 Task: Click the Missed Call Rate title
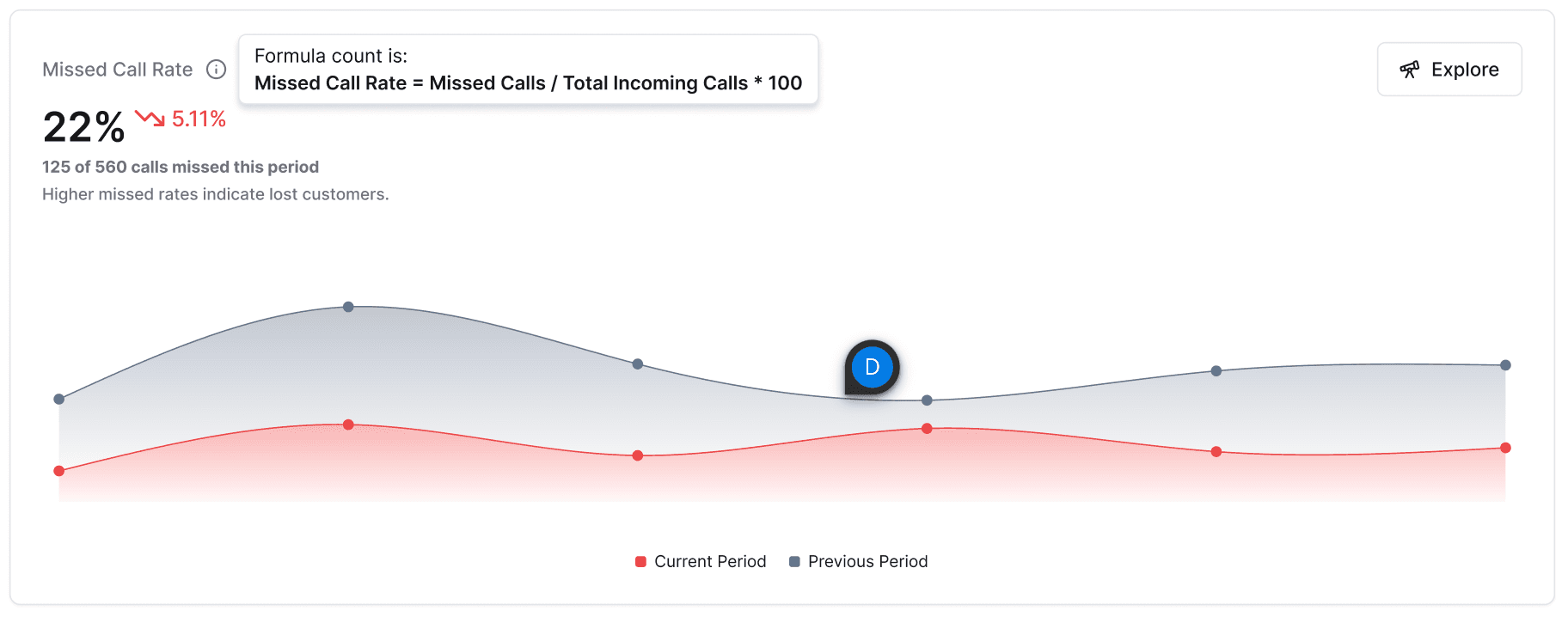118,70
